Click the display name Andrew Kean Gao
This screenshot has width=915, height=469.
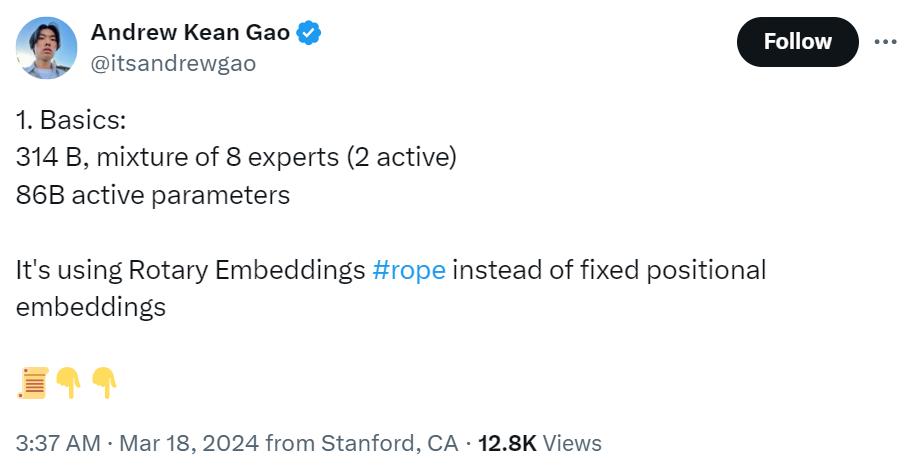[x=190, y=33]
